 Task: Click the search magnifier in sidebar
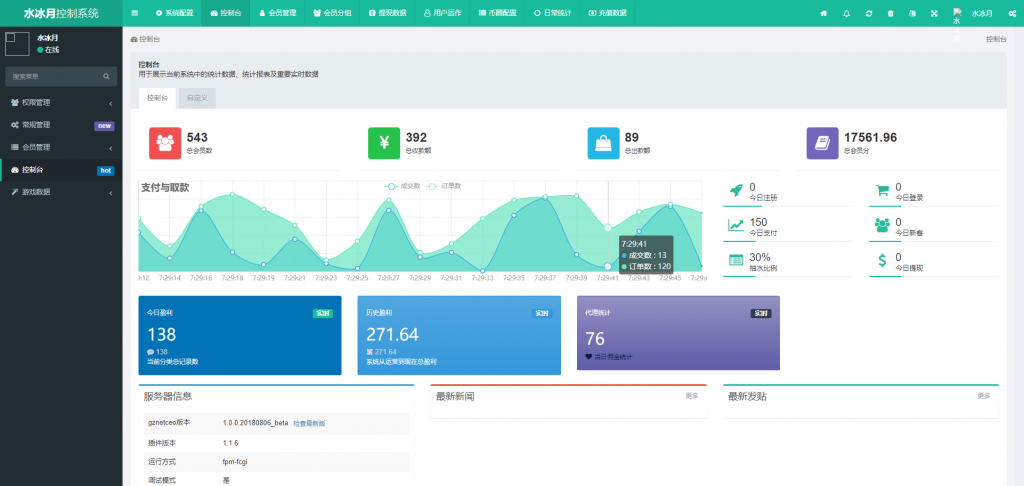pyautogui.click(x=107, y=76)
